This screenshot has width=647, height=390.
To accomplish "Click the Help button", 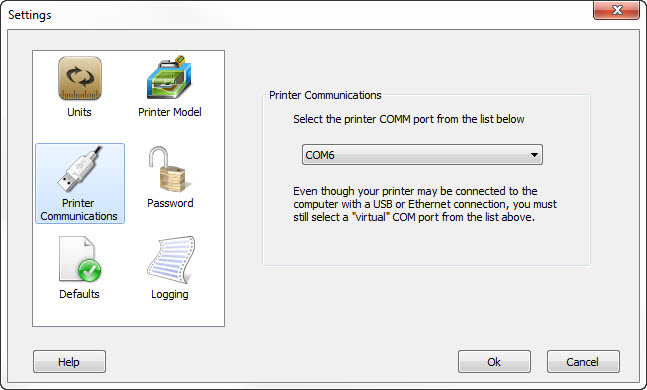I will click(x=69, y=362).
